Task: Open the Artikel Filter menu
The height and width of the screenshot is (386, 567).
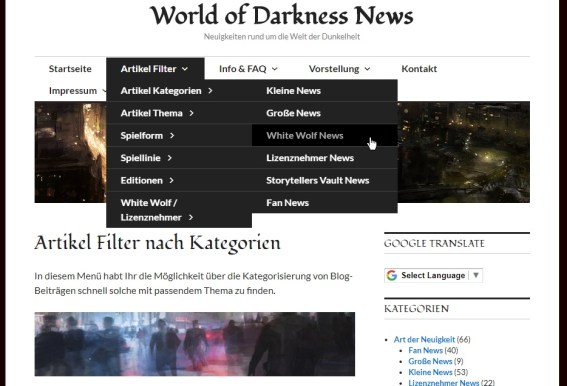Action: [x=148, y=69]
